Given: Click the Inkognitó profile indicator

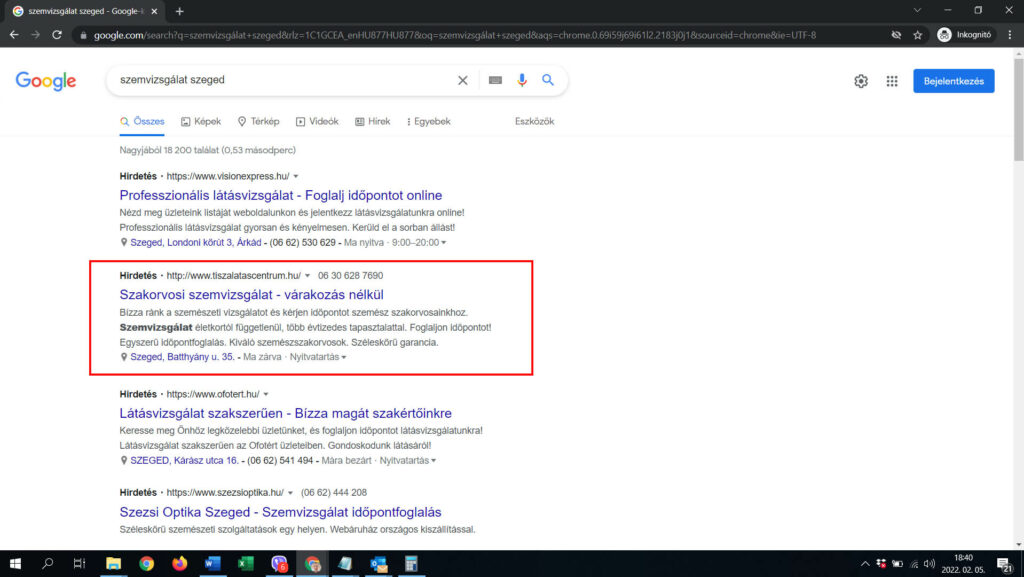Looking at the screenshot, I should [965, 35].
